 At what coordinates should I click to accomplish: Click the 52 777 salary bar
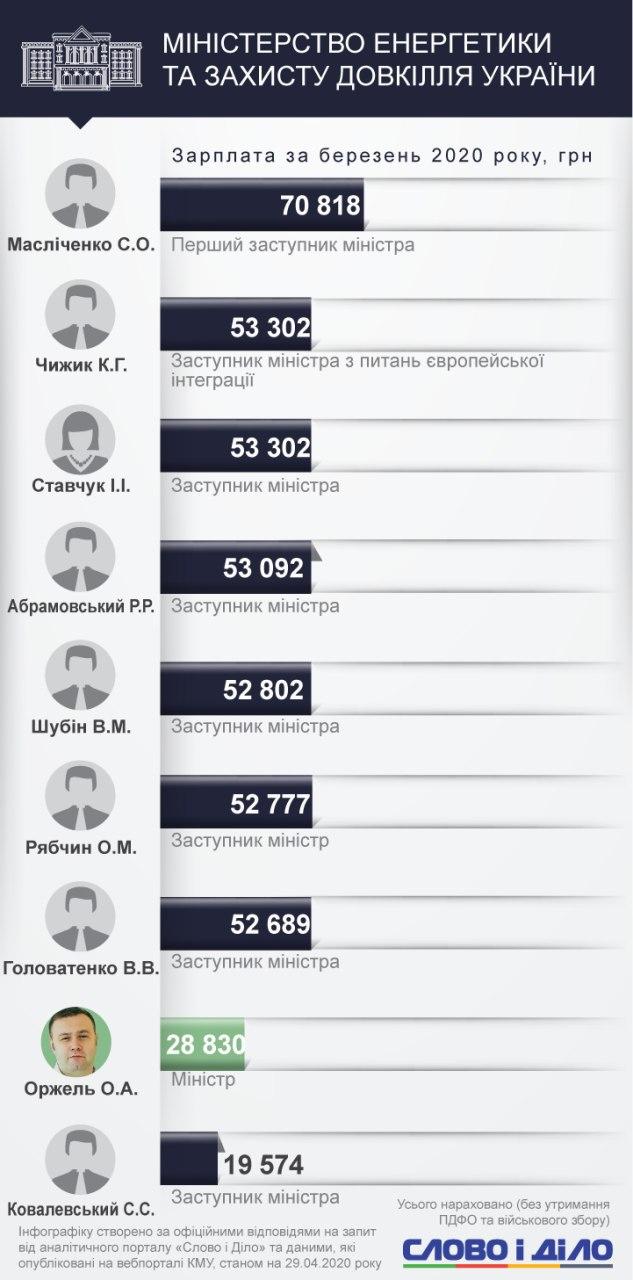(236, 804)
